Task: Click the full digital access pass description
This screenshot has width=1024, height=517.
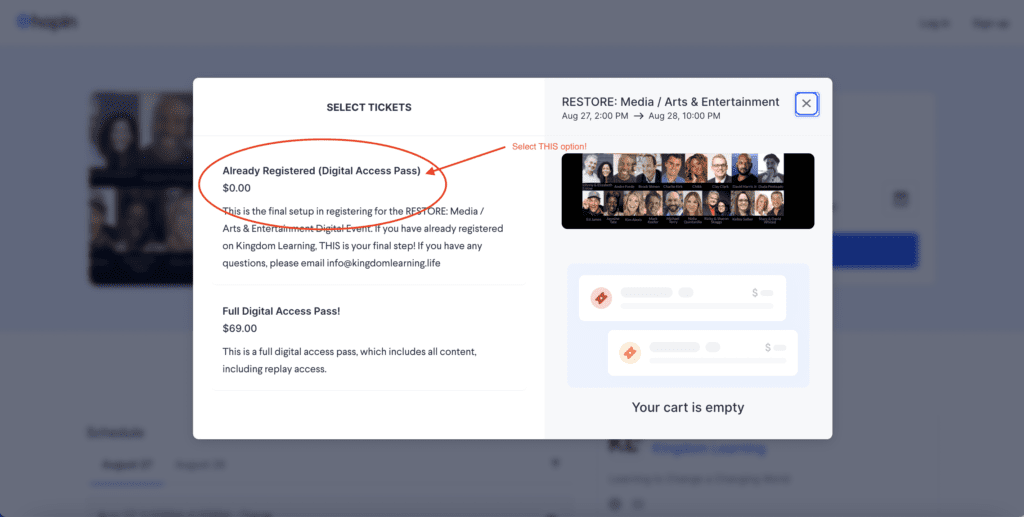Action: (349, 360)
